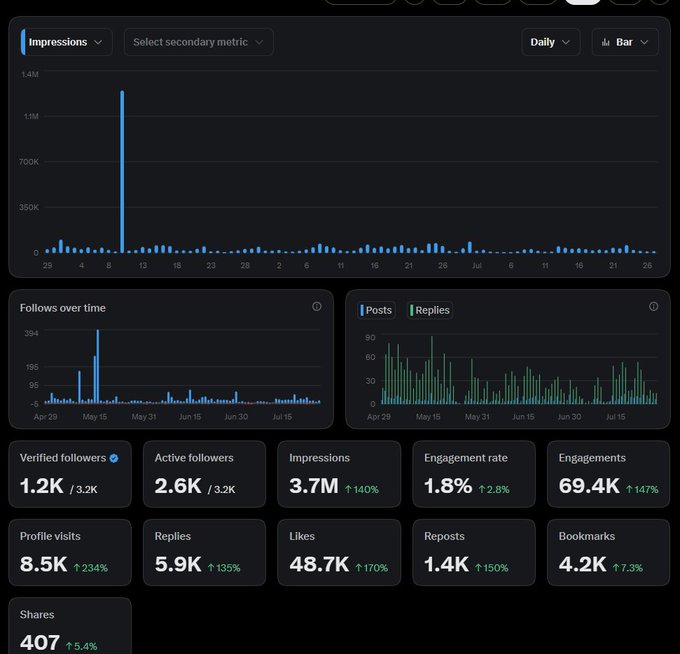Select the Verified followers card
Screen dimensions: 680x654
pyautogui.click(x=70, y=474)
